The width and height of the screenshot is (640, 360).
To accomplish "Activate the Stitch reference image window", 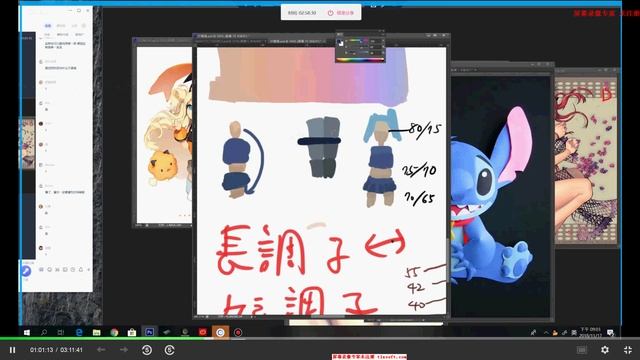I will pyautogui.click(x=502, y=192).
